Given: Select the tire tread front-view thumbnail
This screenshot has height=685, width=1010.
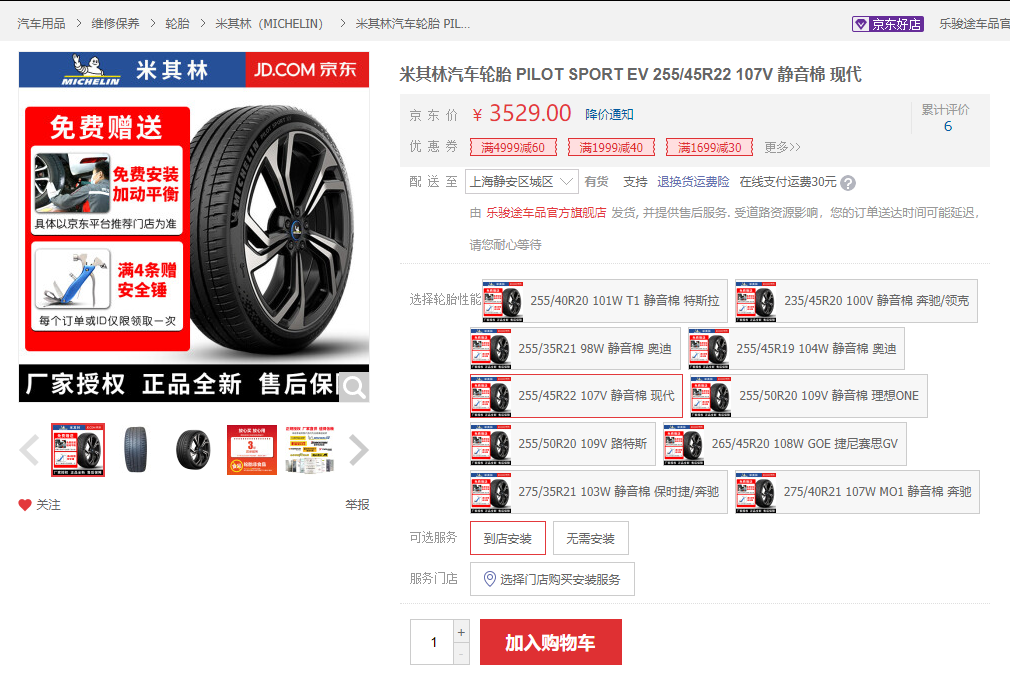Looking at the screenshot, I should 136,450.
